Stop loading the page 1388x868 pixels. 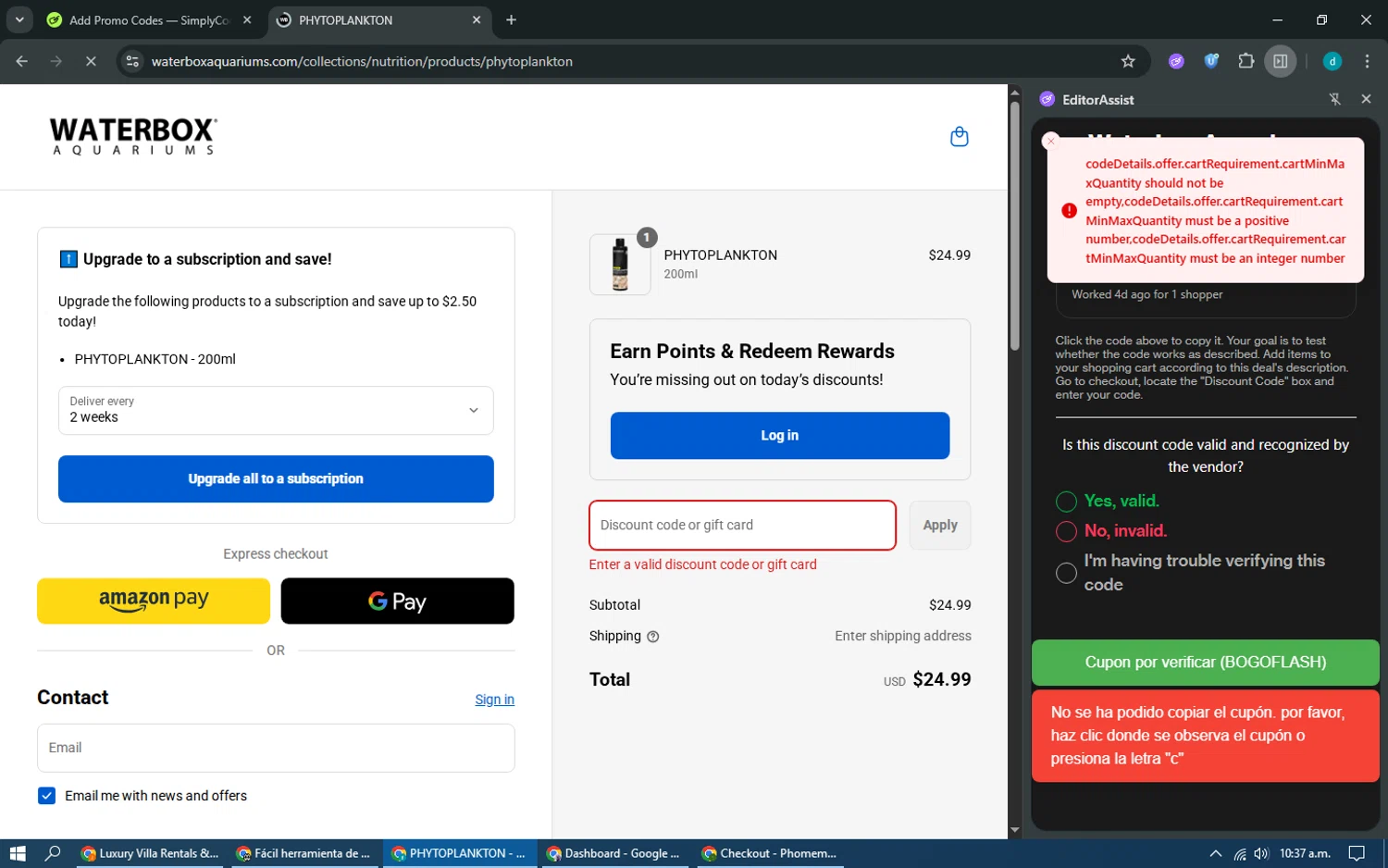coord(91,61)
